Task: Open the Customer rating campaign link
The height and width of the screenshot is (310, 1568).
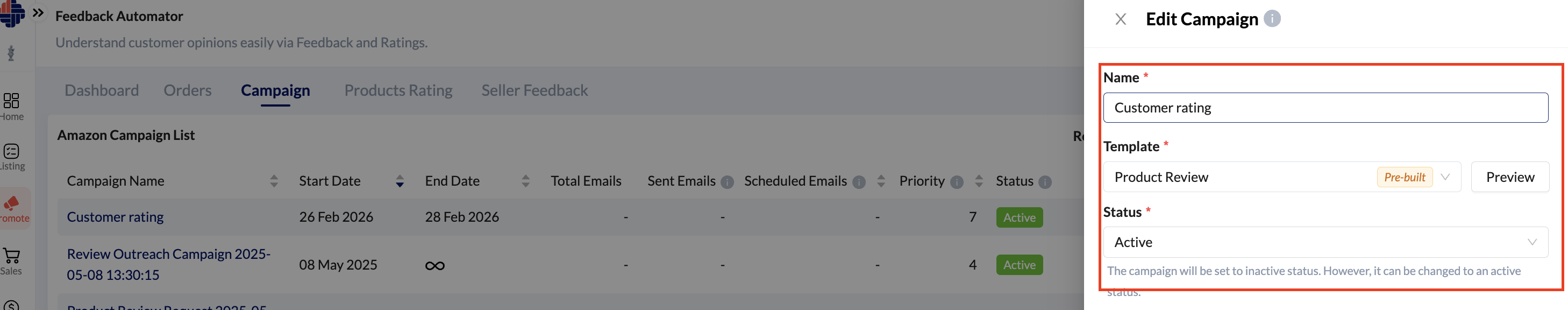Action: pos(115,217)
